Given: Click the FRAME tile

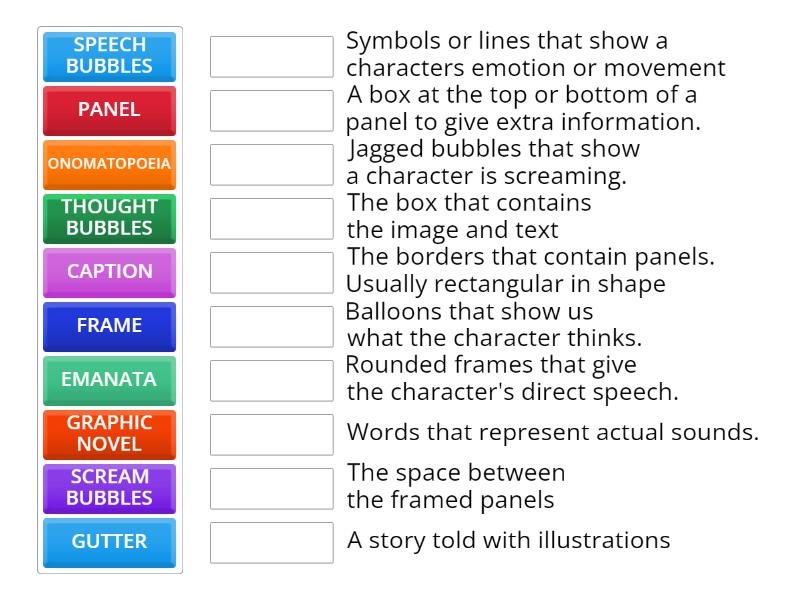Looking at the screenshot, I should pyautogui.click(x=109, y=326).
